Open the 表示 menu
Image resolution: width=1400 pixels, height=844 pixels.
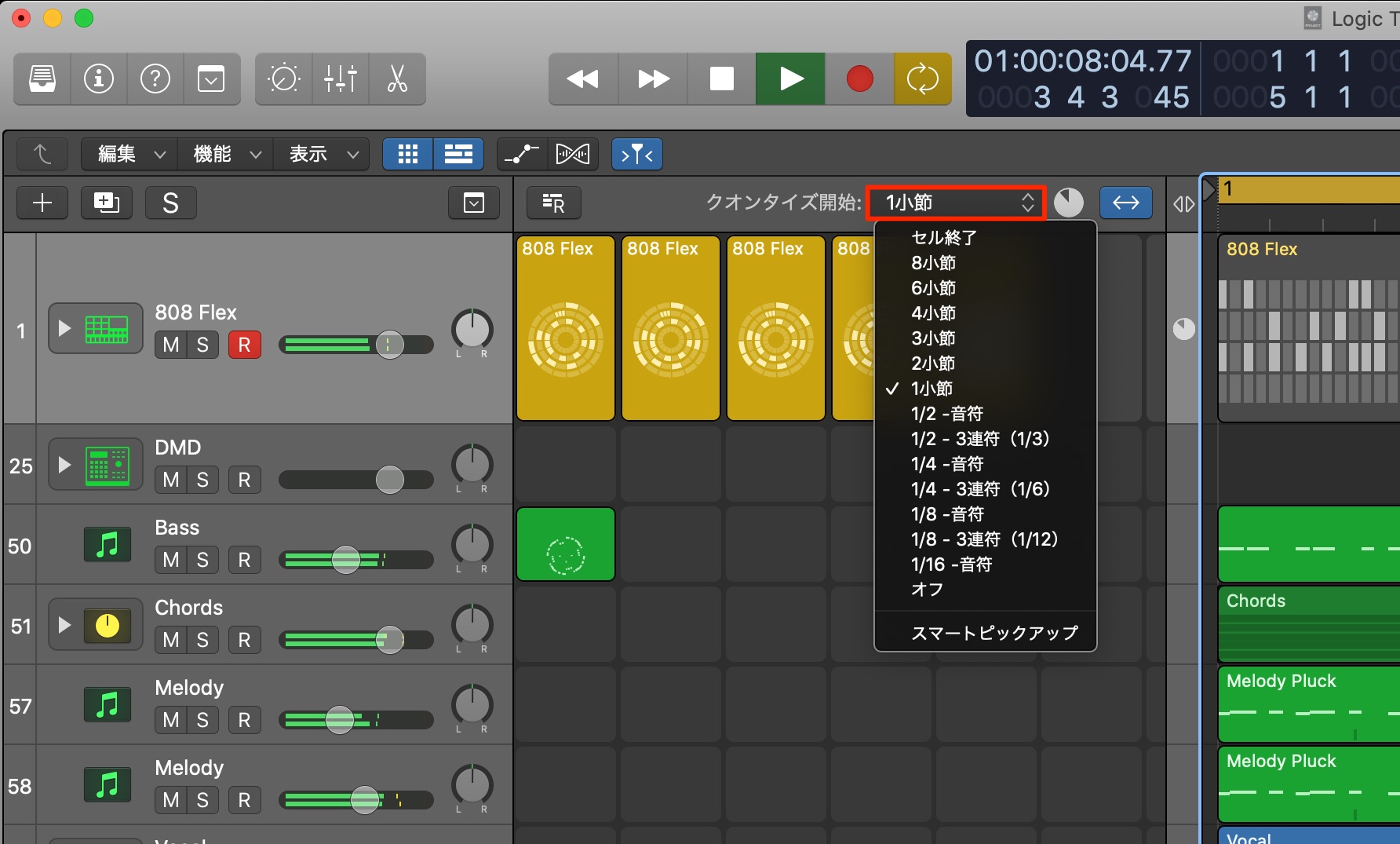[x=321, y=154]
